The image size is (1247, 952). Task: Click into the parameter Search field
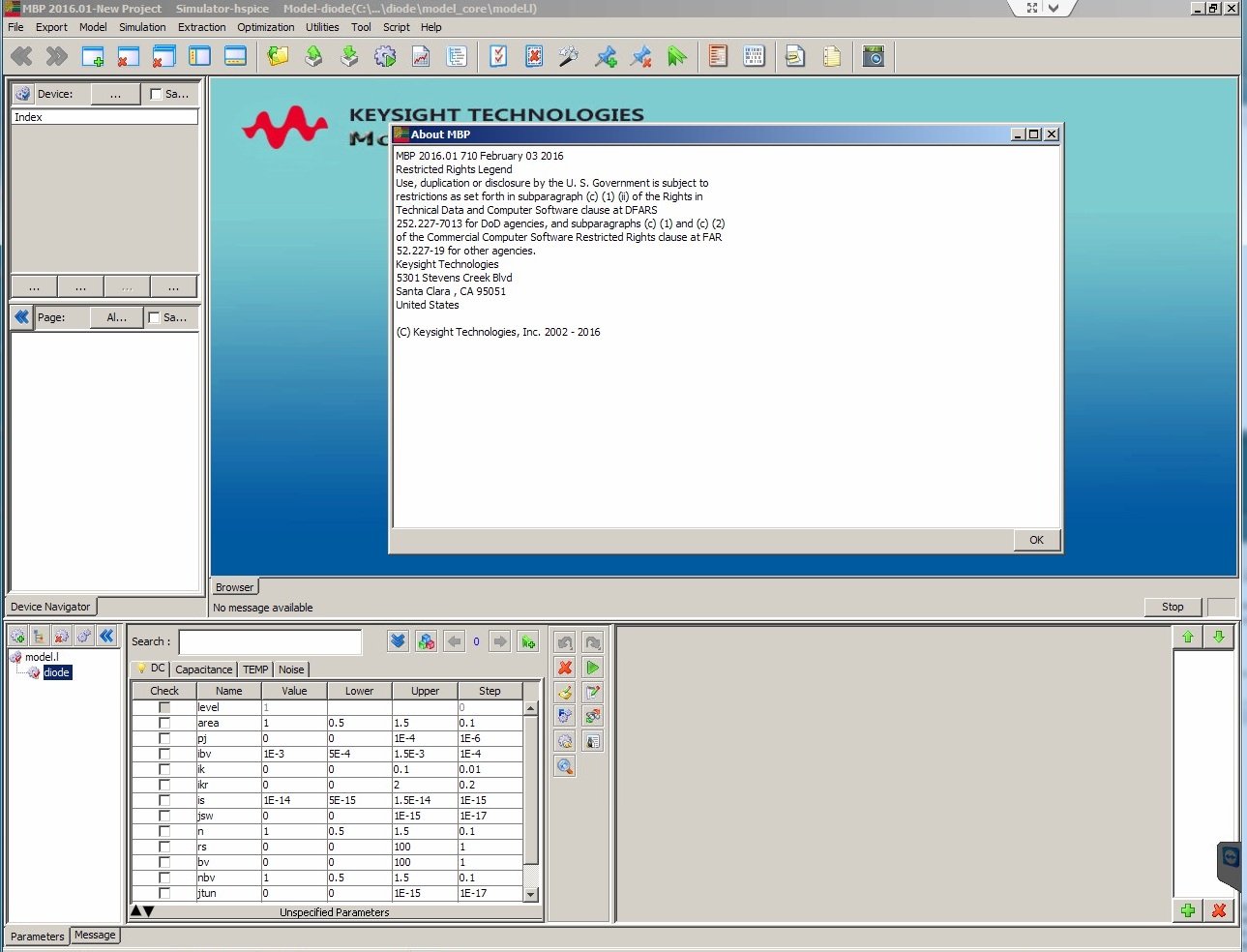coord(270,641)
